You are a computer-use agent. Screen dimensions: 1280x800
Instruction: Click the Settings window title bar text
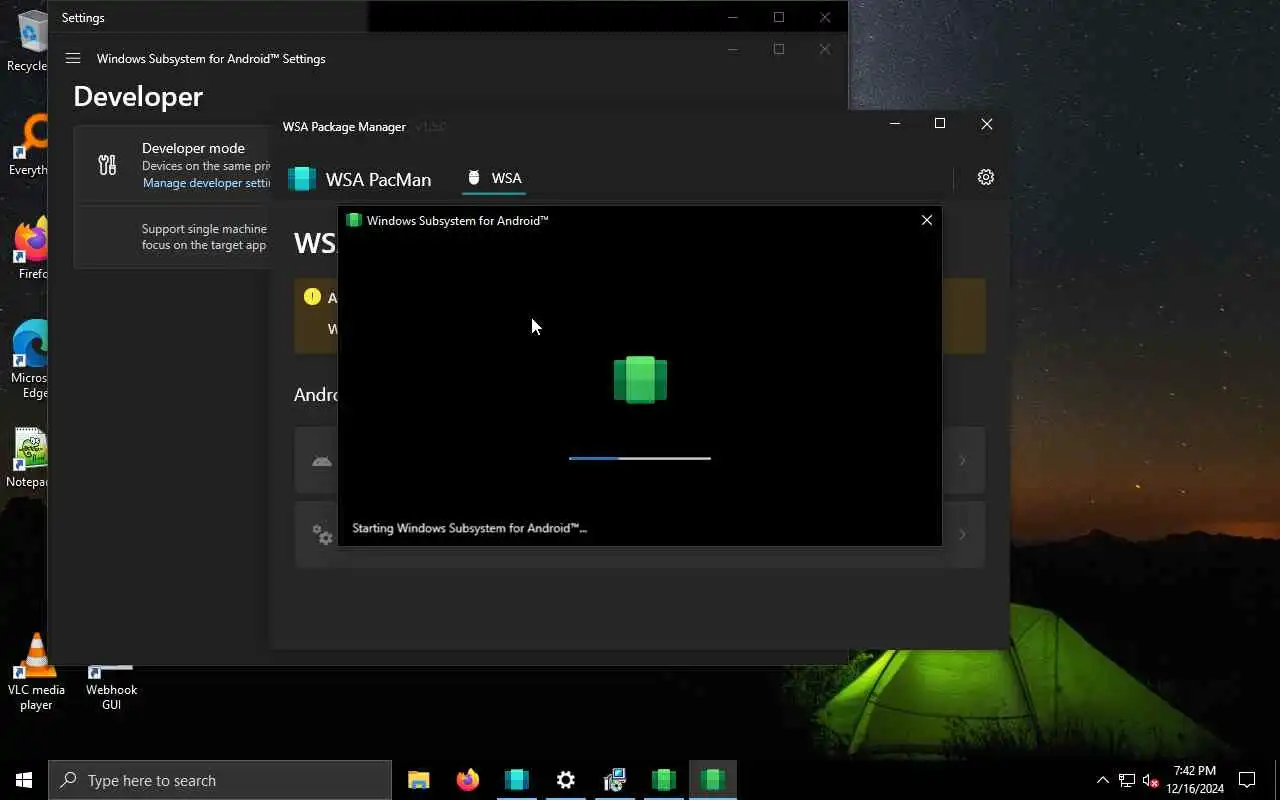(x=83, y=18)
